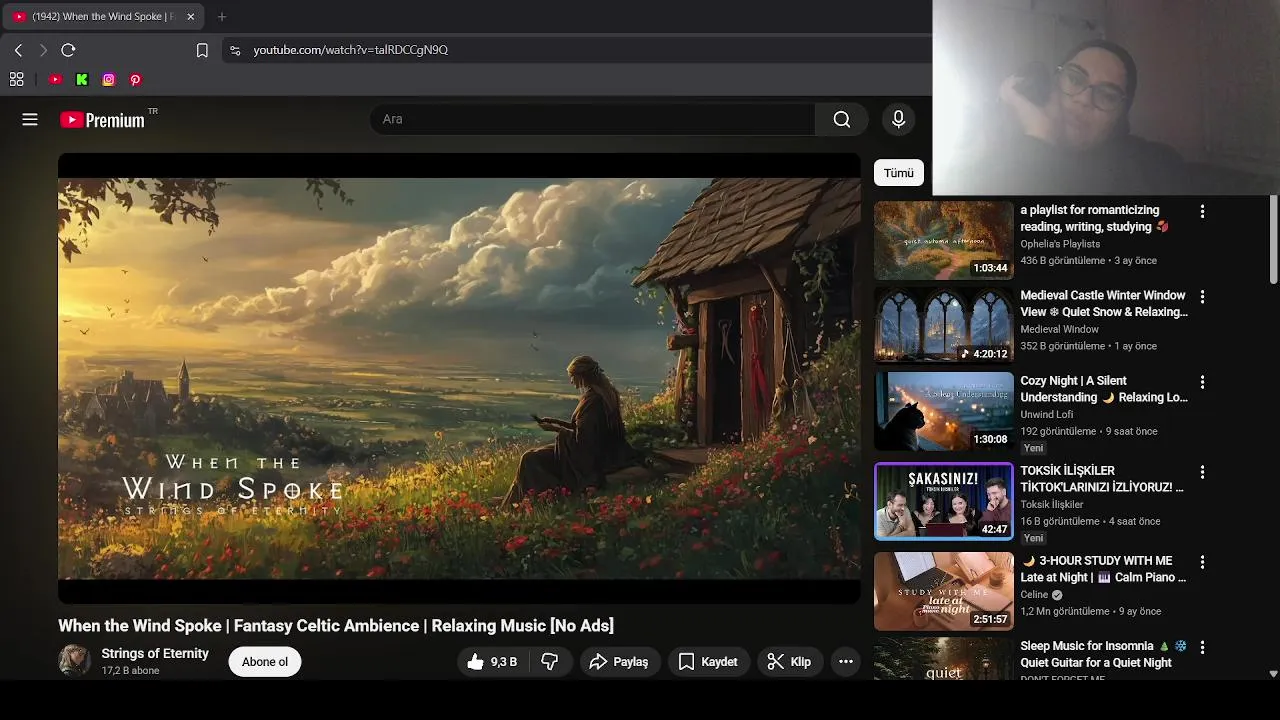Viewport: 1280px width, 720px height.
Task: Go back with browser back arrow
Action: [x=18, y=50]
